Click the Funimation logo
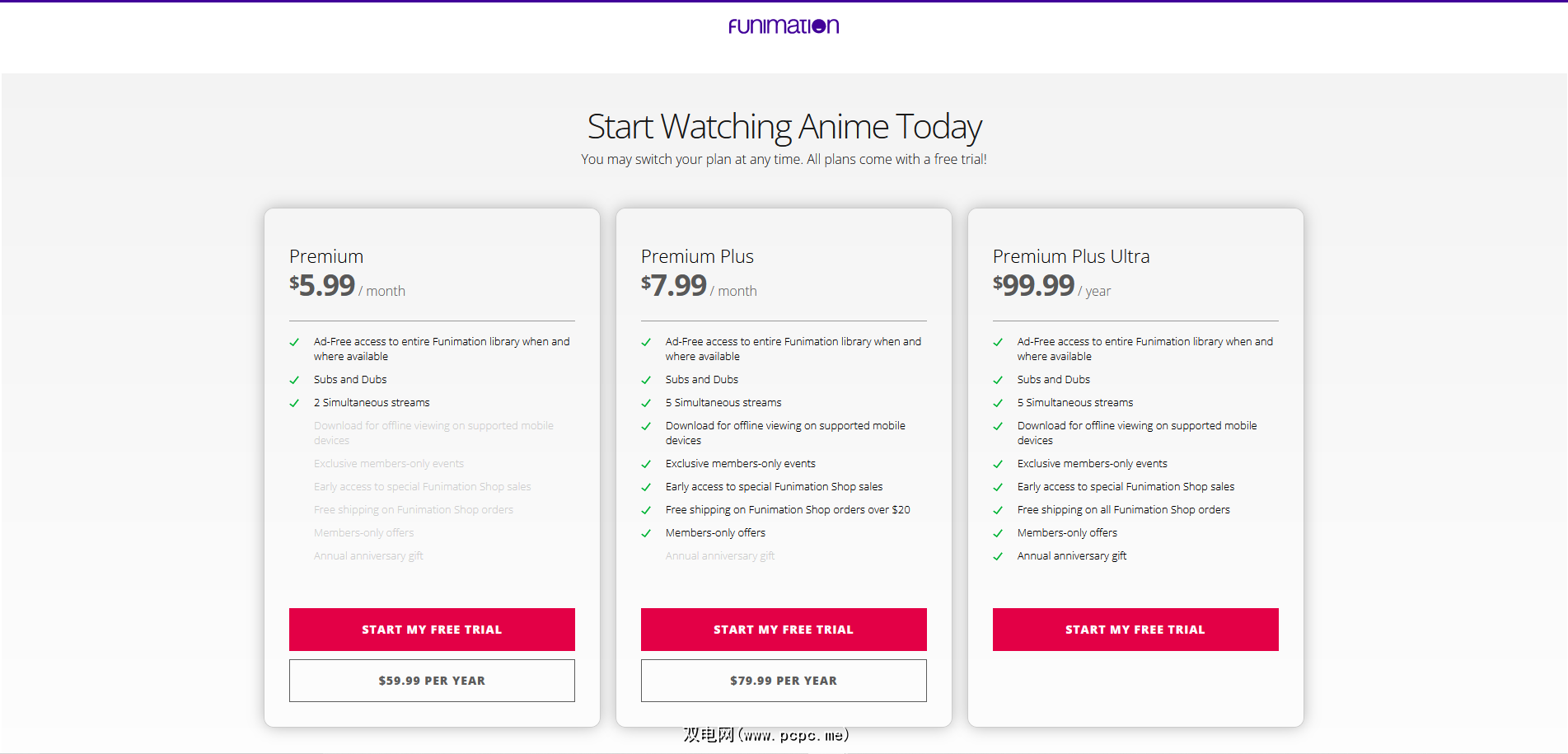This screenshot has height=754, width=1568. coord(784,26)
